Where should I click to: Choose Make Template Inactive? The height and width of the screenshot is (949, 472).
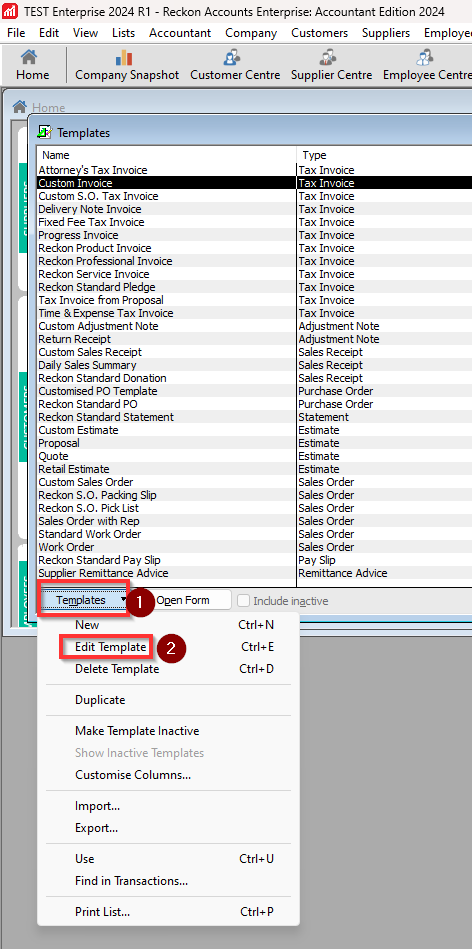[x=168, y=731]
